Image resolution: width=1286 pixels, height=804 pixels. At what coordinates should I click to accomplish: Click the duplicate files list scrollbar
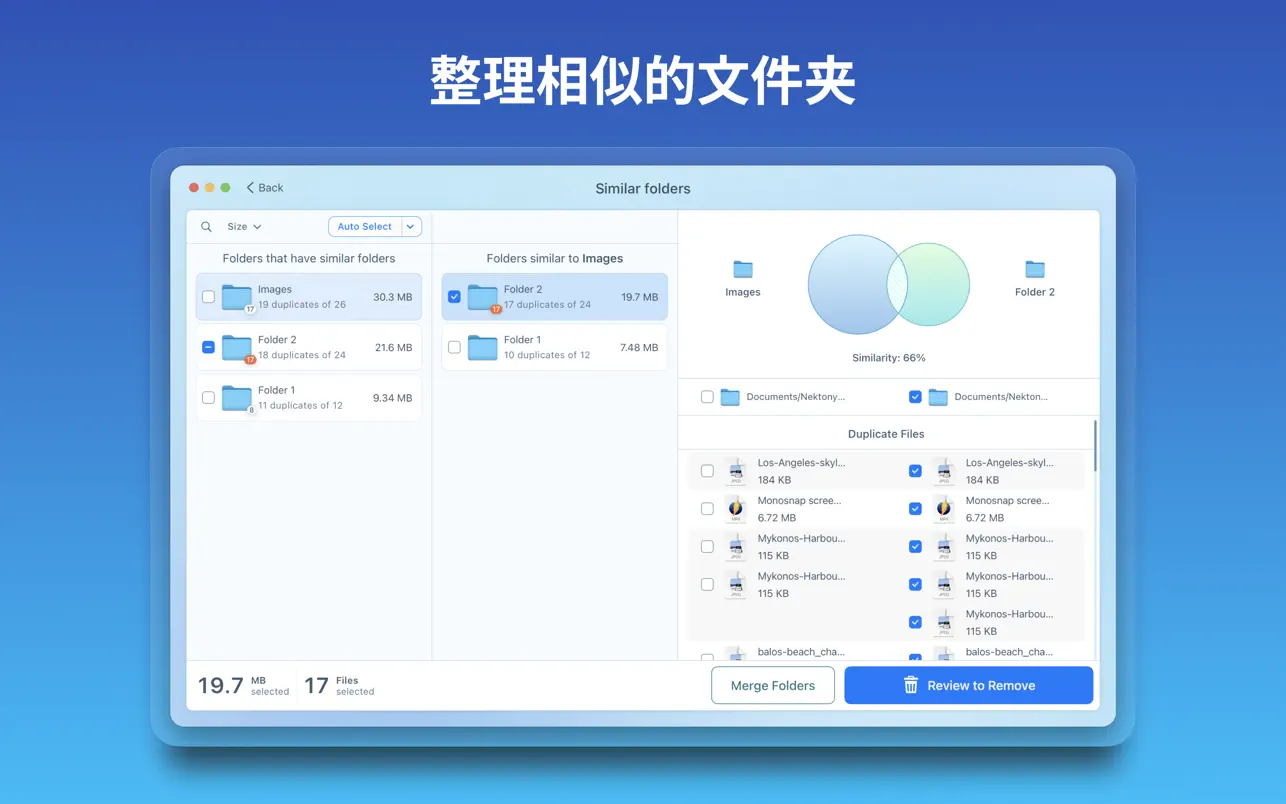[x=1096, y=446]
